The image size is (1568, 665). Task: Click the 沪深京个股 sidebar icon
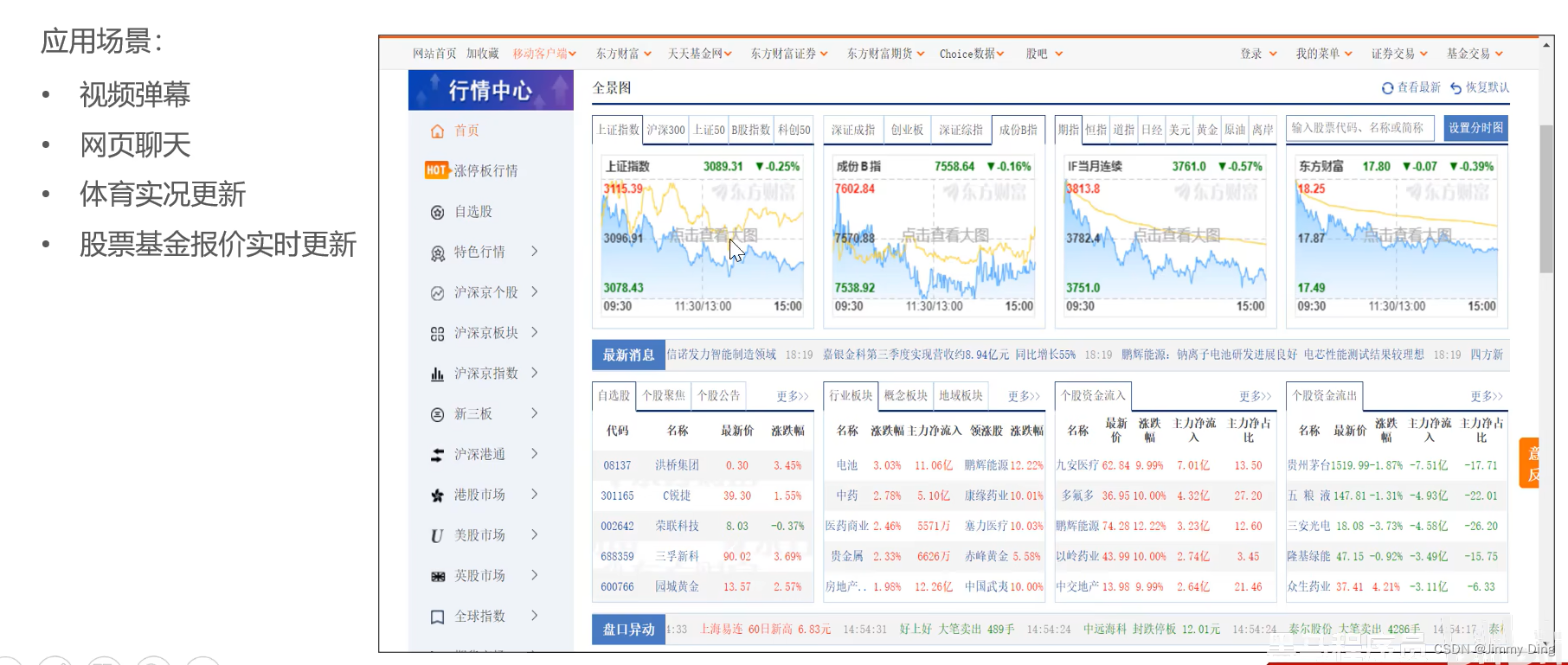click(438, 293)
